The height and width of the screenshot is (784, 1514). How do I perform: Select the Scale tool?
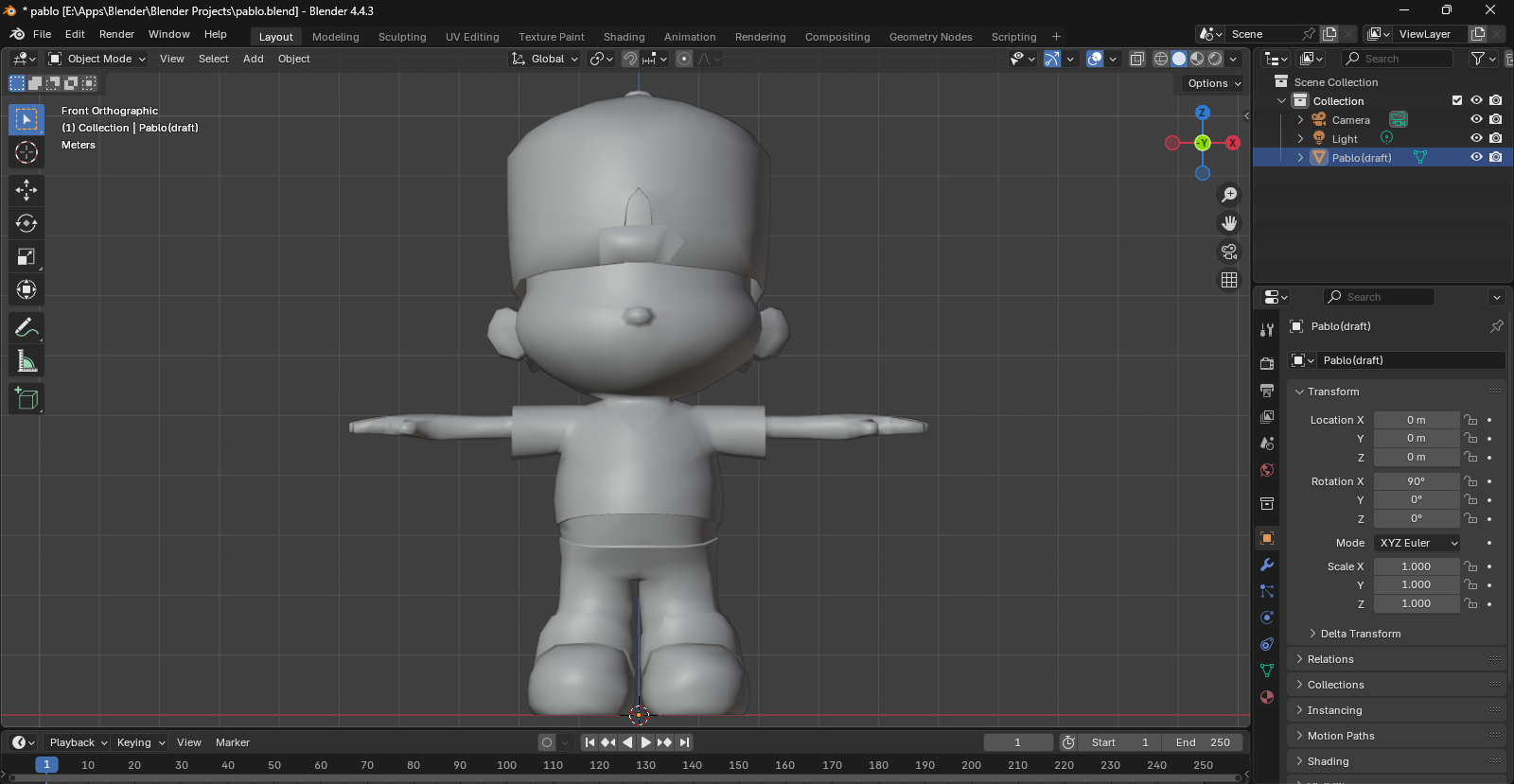pyautogui.click(x=26, y=256)
